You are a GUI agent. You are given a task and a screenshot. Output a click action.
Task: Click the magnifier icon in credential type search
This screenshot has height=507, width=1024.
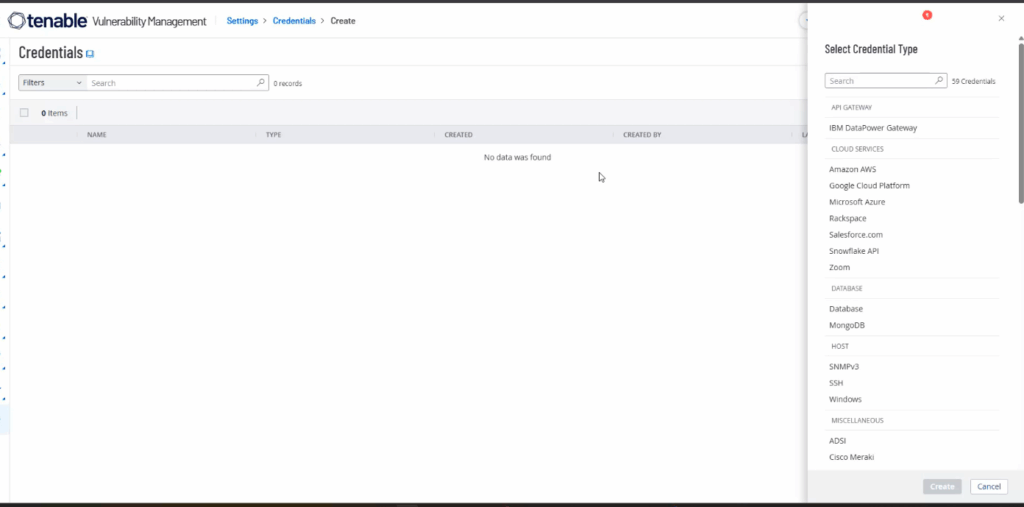pyautogui.click(x=939, y=81)
